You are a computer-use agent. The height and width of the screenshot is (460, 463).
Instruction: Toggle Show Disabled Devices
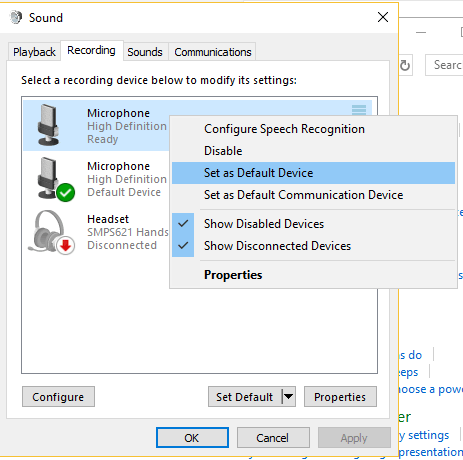tap(313, 224)
